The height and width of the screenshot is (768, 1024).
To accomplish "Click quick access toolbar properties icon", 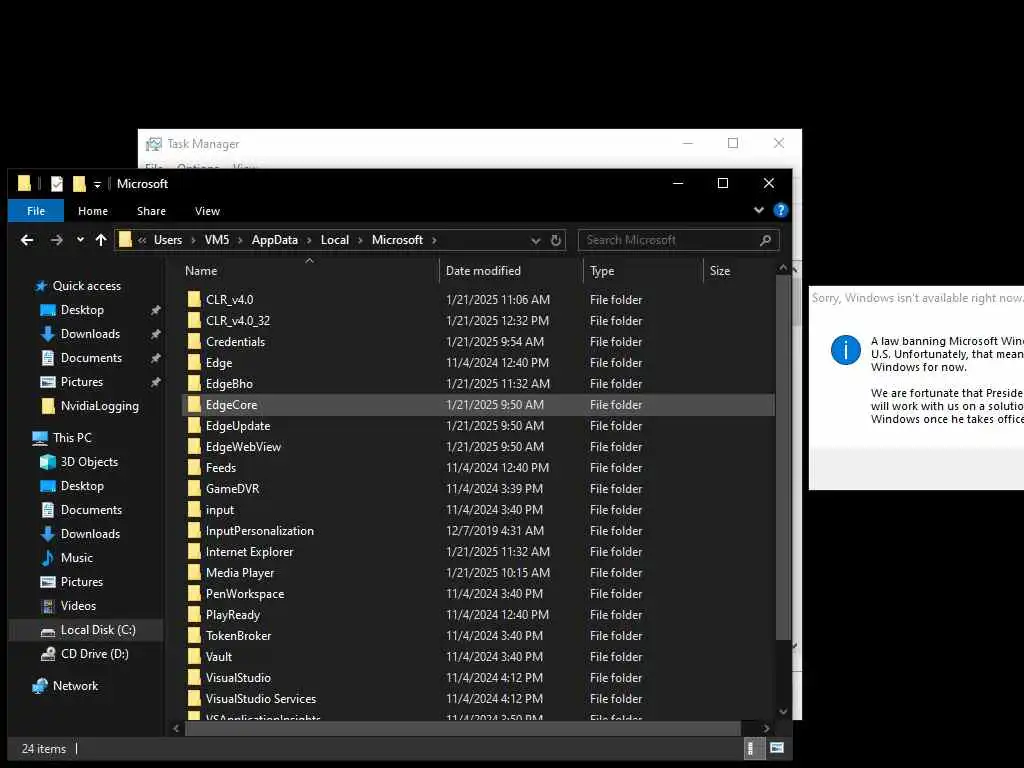I will coord(57,184).
